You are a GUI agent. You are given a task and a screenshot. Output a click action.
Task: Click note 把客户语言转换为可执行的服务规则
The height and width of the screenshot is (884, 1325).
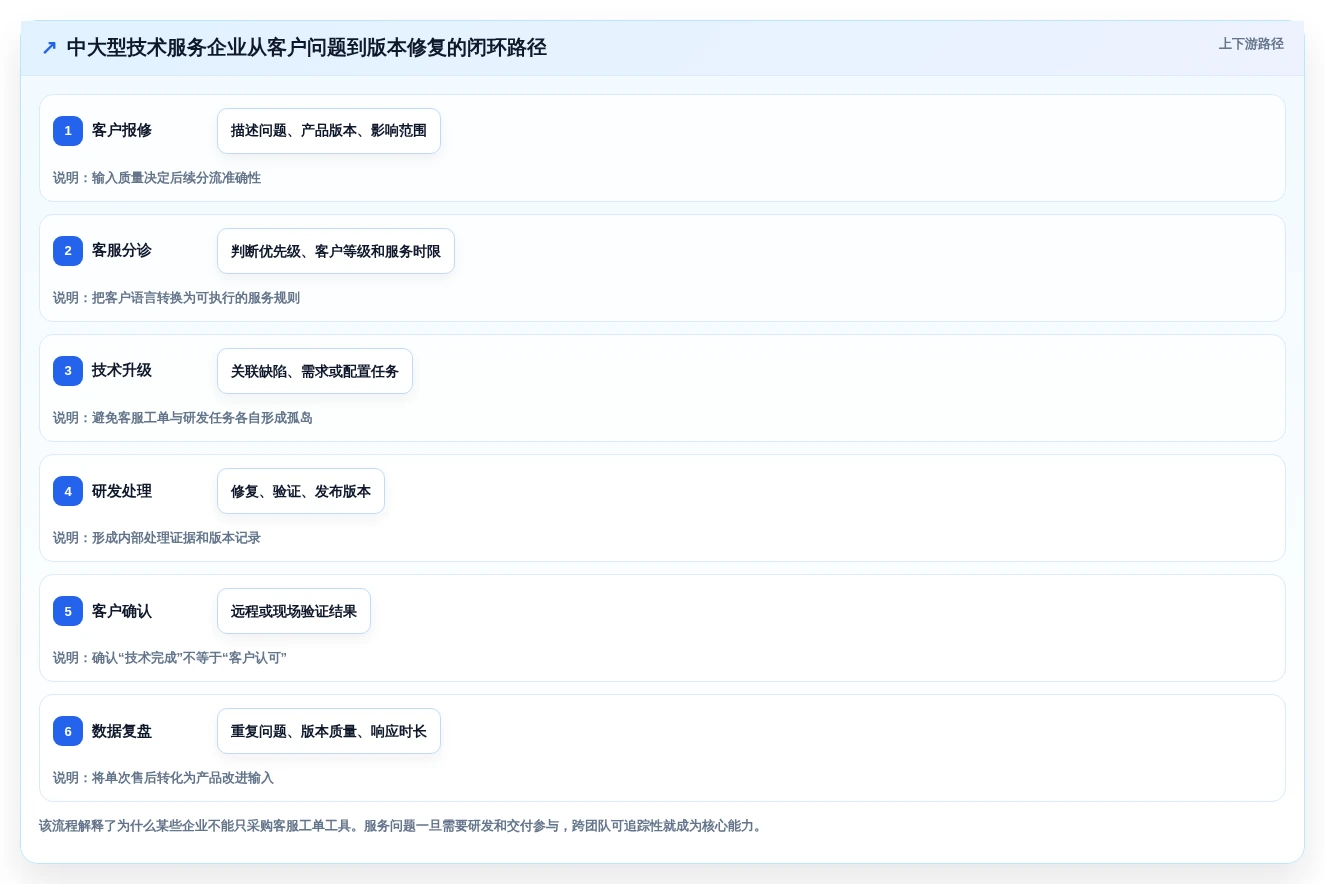[x=176, y=298]
